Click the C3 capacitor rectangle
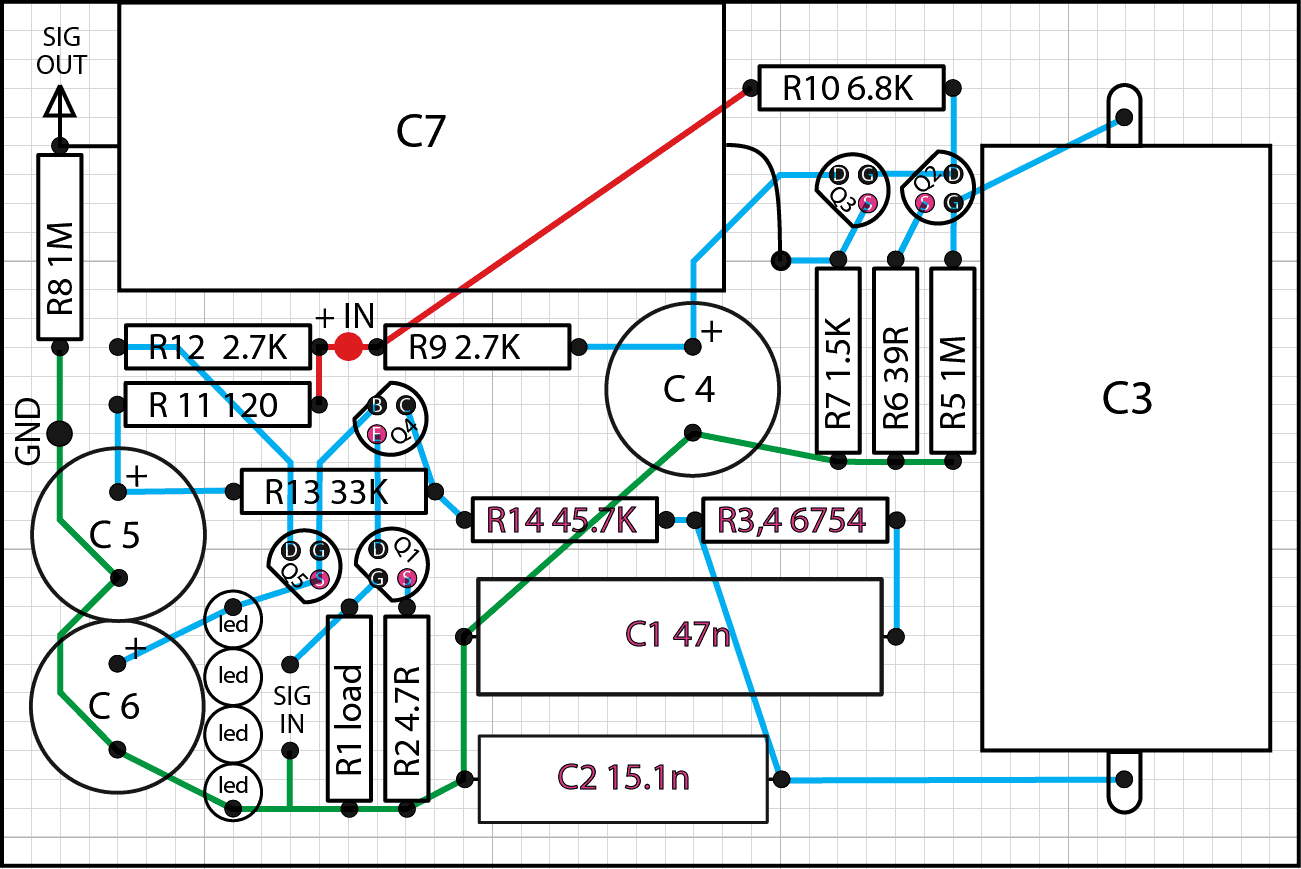This screenshot has width=1301, height=869. click(x=1126, y=447)
